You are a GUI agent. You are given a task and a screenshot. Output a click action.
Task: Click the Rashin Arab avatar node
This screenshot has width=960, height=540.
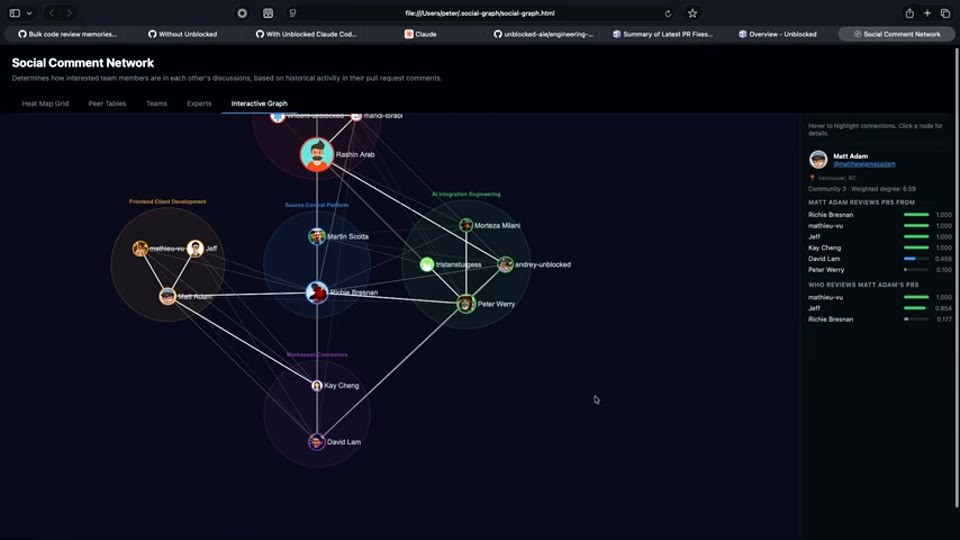[317, 155]
